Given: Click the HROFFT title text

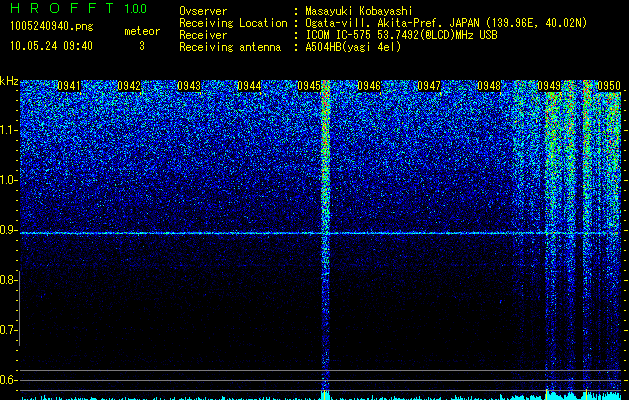Looking at the screenshot, I should point(62,8).
